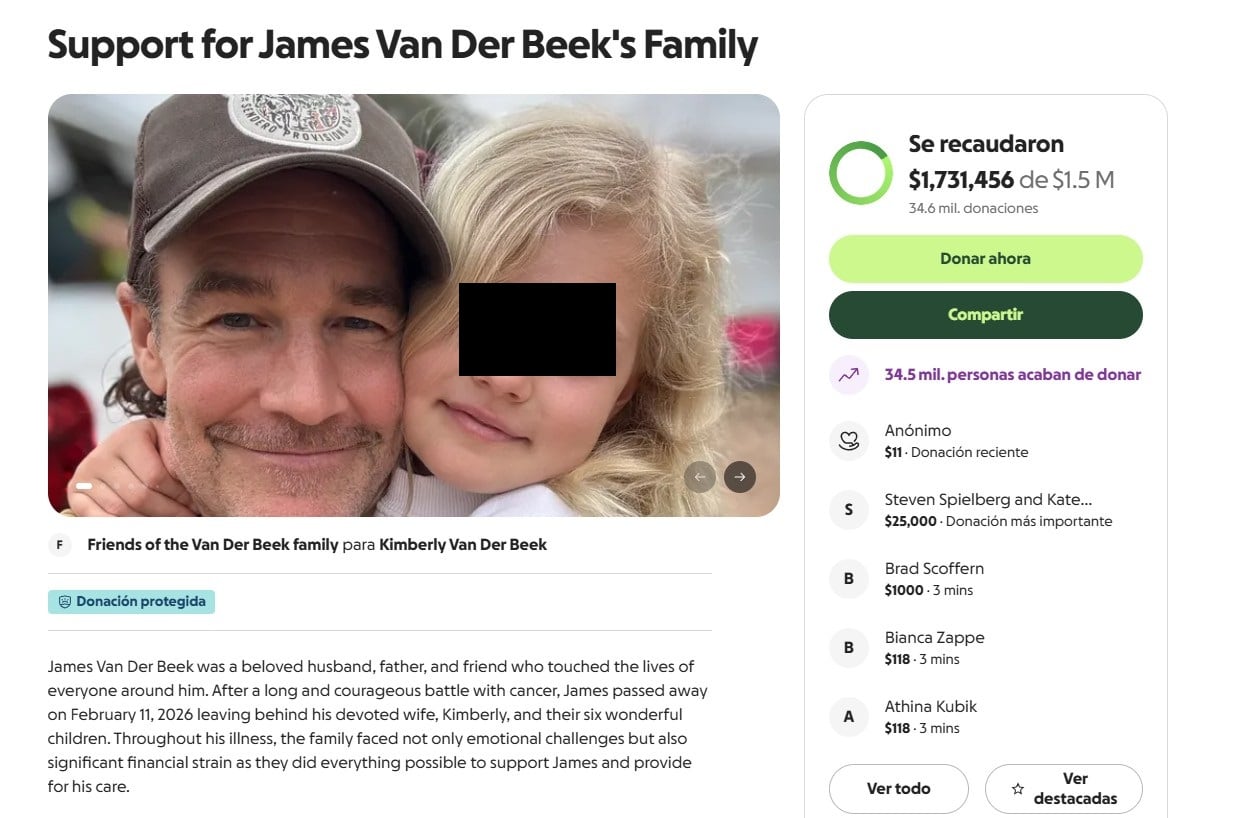
Task: Click the Compartir button
Action: tap(985, 314)
